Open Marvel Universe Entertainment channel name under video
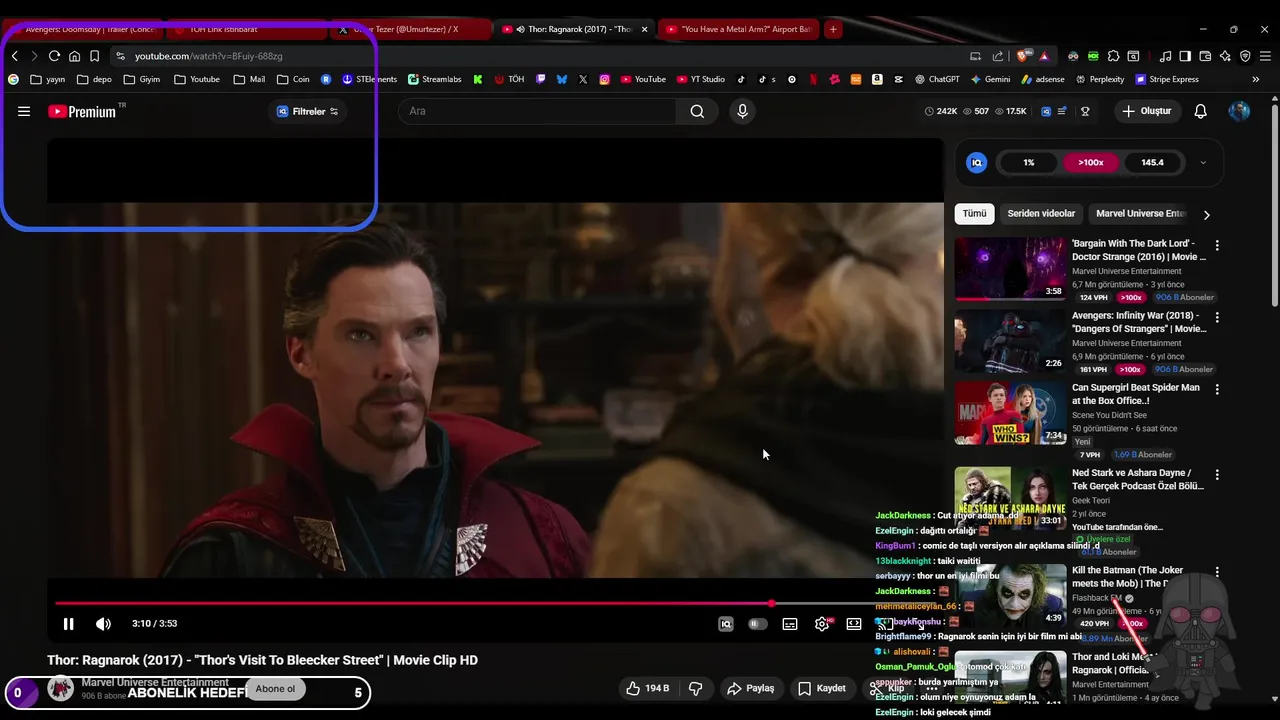 [155, 682]
